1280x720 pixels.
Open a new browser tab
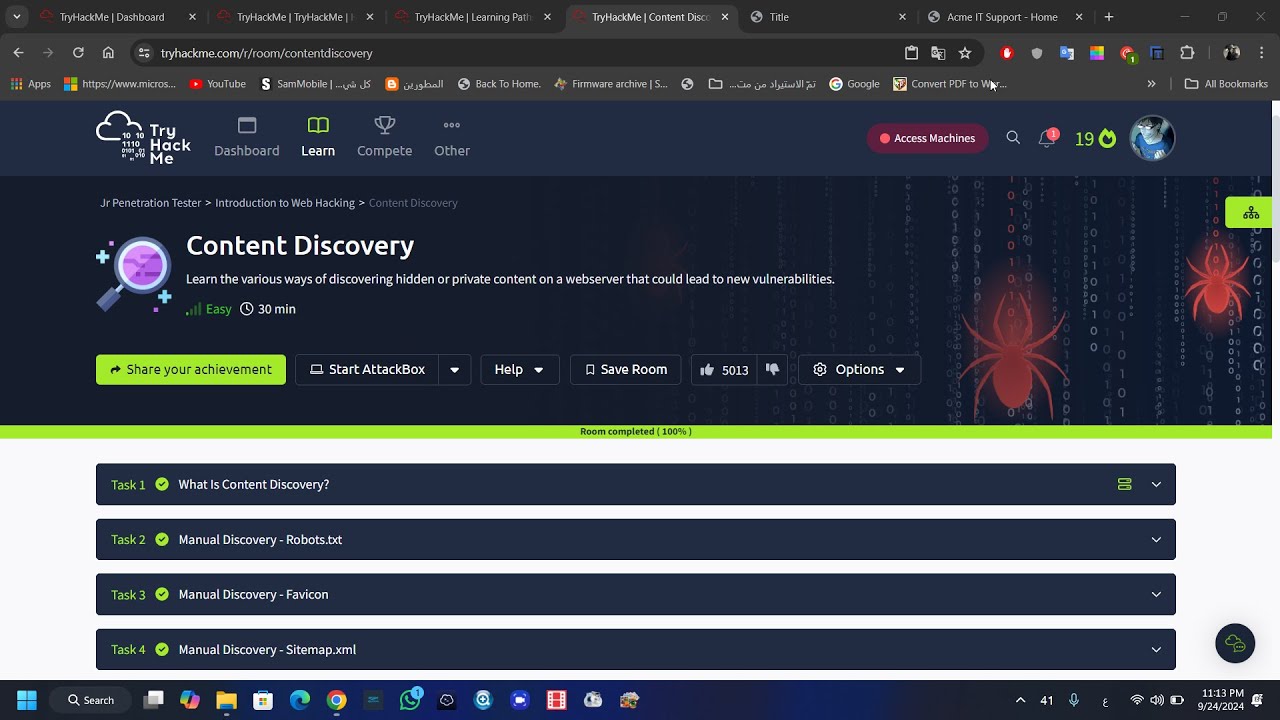(1109, 17)
